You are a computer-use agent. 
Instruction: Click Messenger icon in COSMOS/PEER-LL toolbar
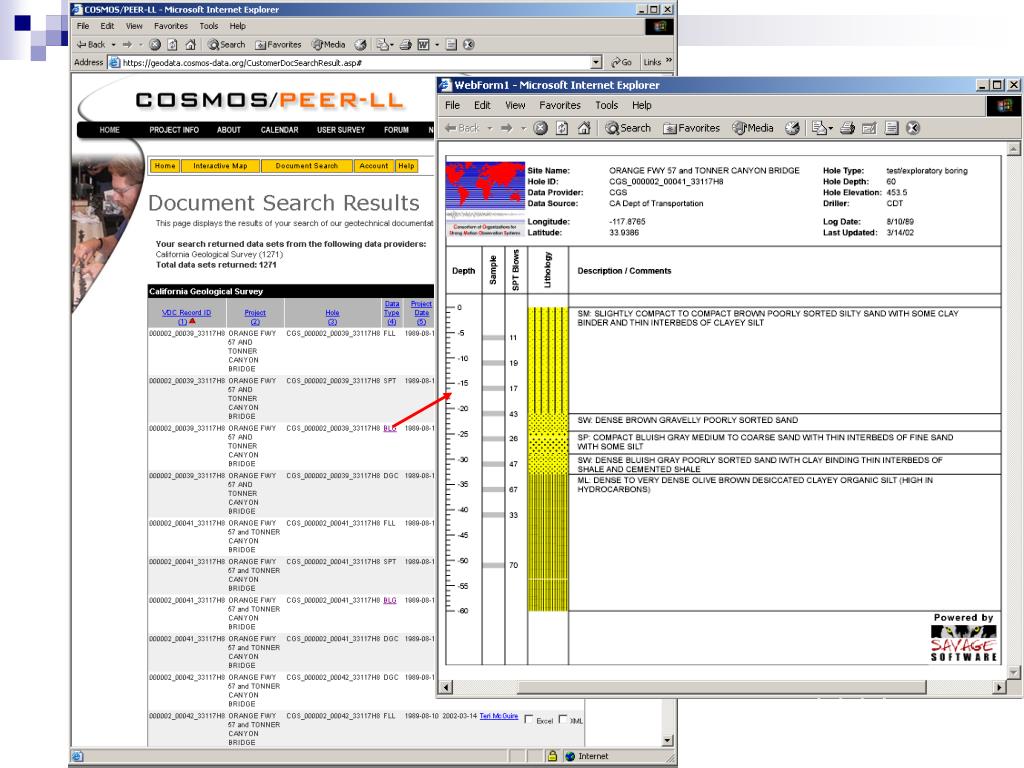469,44
